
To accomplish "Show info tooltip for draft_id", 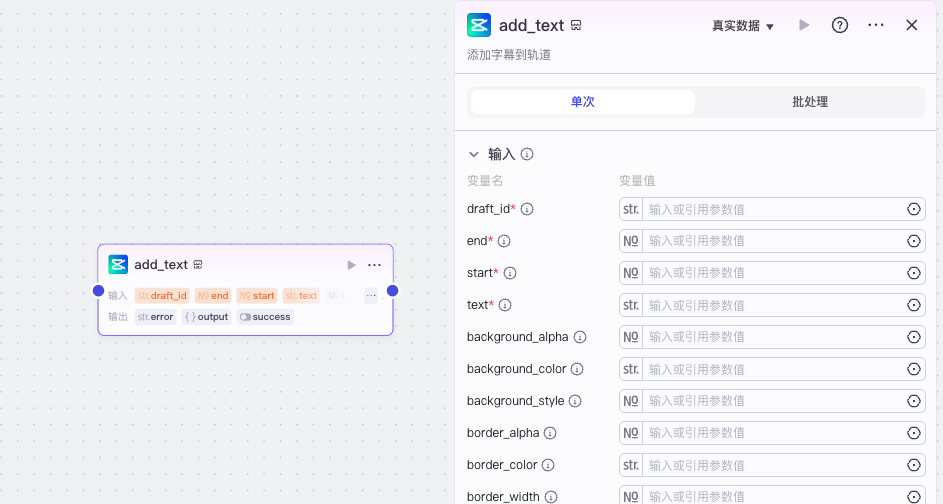I will click(527, 209).
